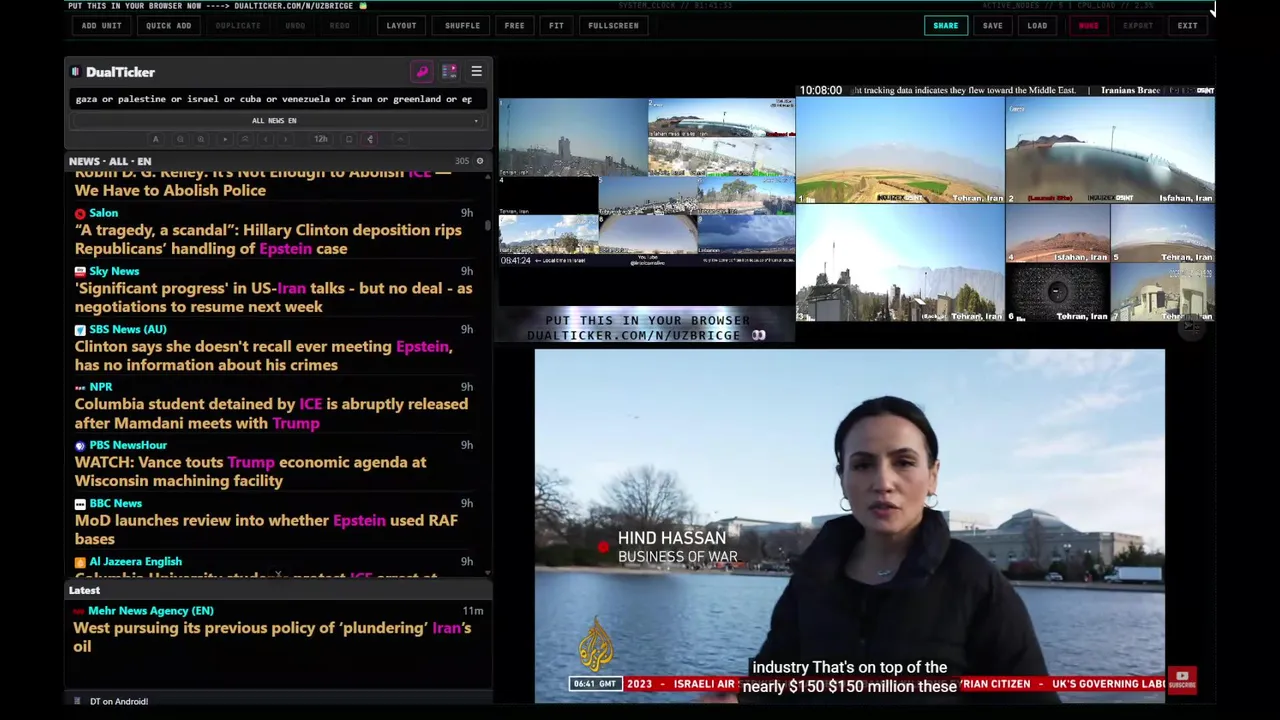The height and width of the screenshot is (720, 1280).
Task: Click the previous arrow icon in ticker toolbar
Action: [x=266, y=139]
